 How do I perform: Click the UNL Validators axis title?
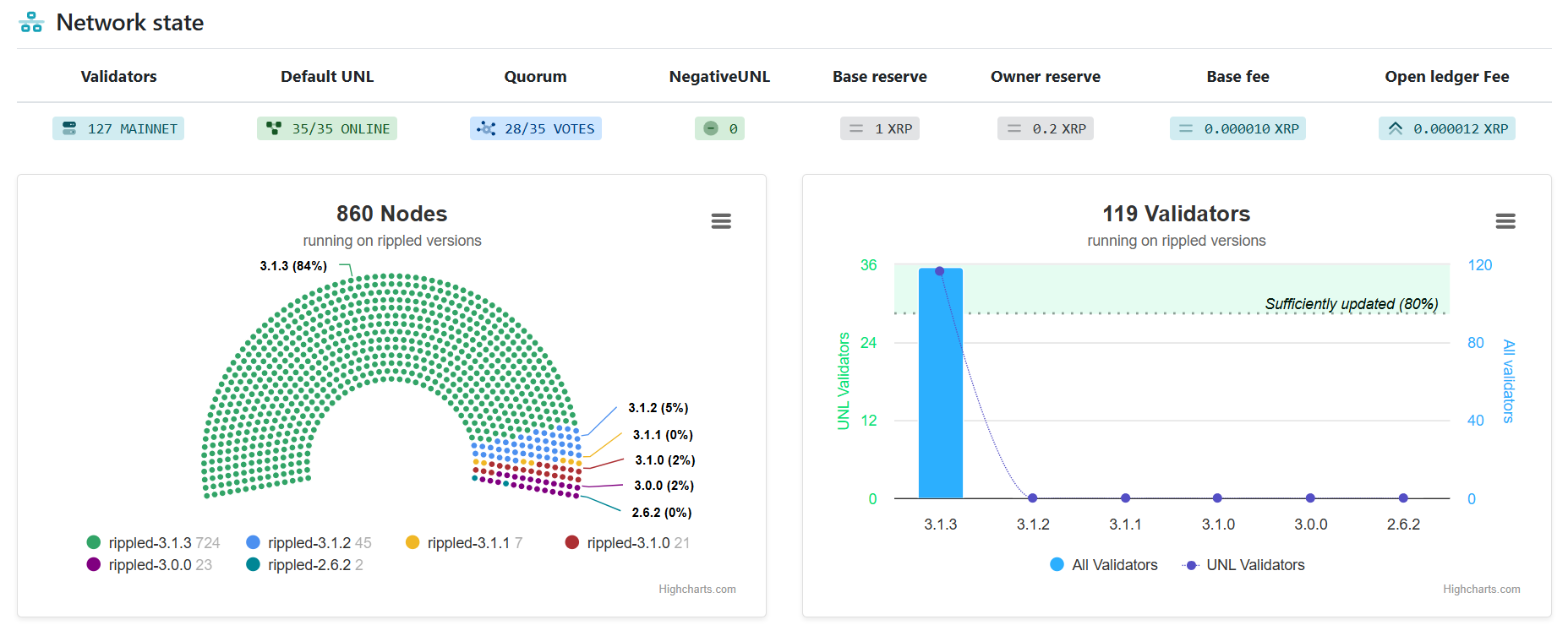point(844,381)
